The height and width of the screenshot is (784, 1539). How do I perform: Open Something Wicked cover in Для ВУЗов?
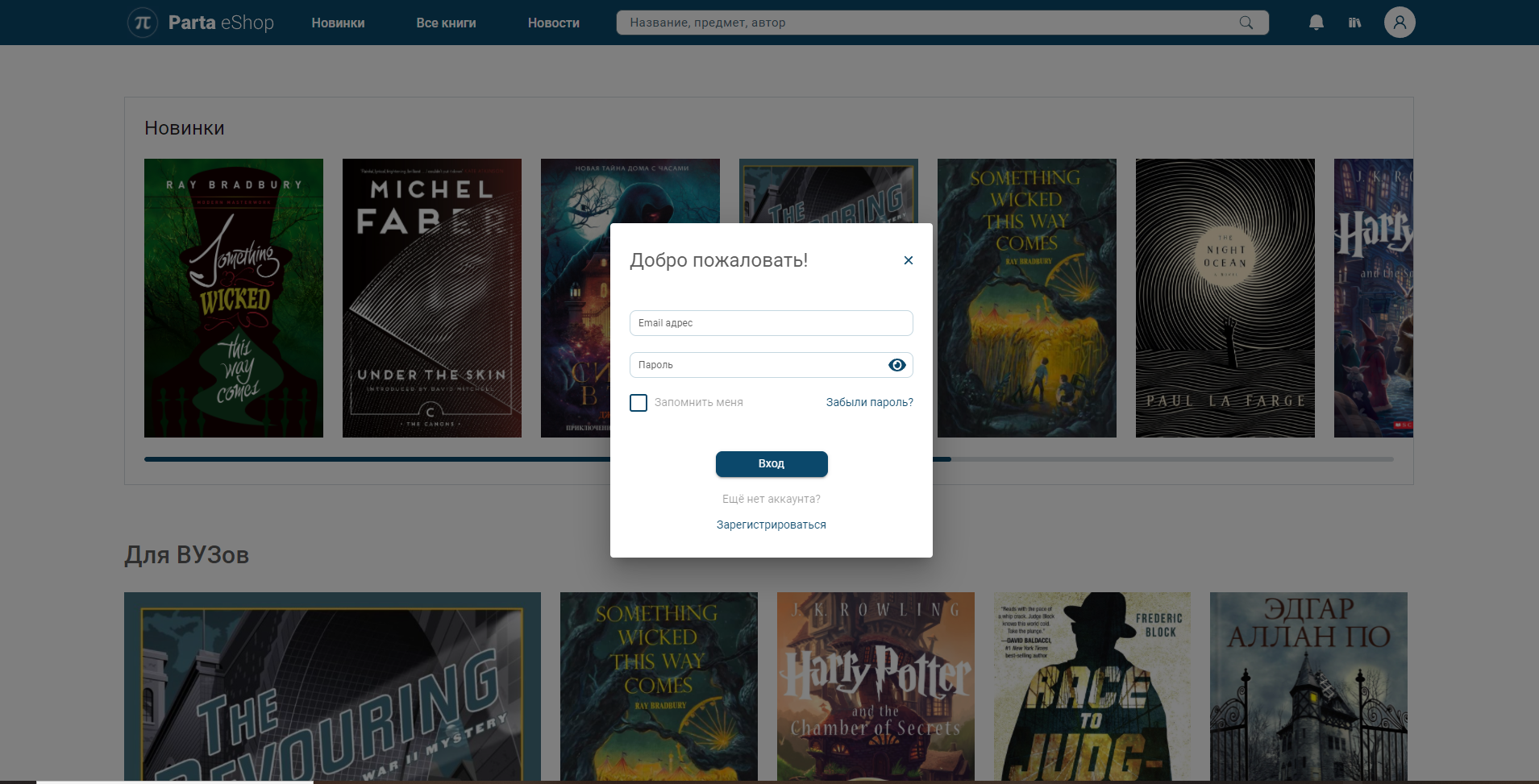pyautogui.click(x=659, y=687)
